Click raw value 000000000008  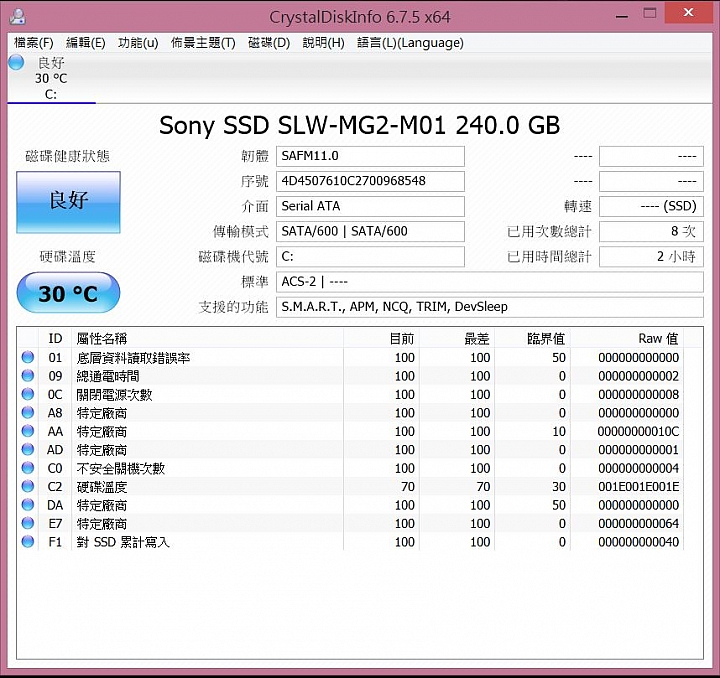click(x=638, y=395)
